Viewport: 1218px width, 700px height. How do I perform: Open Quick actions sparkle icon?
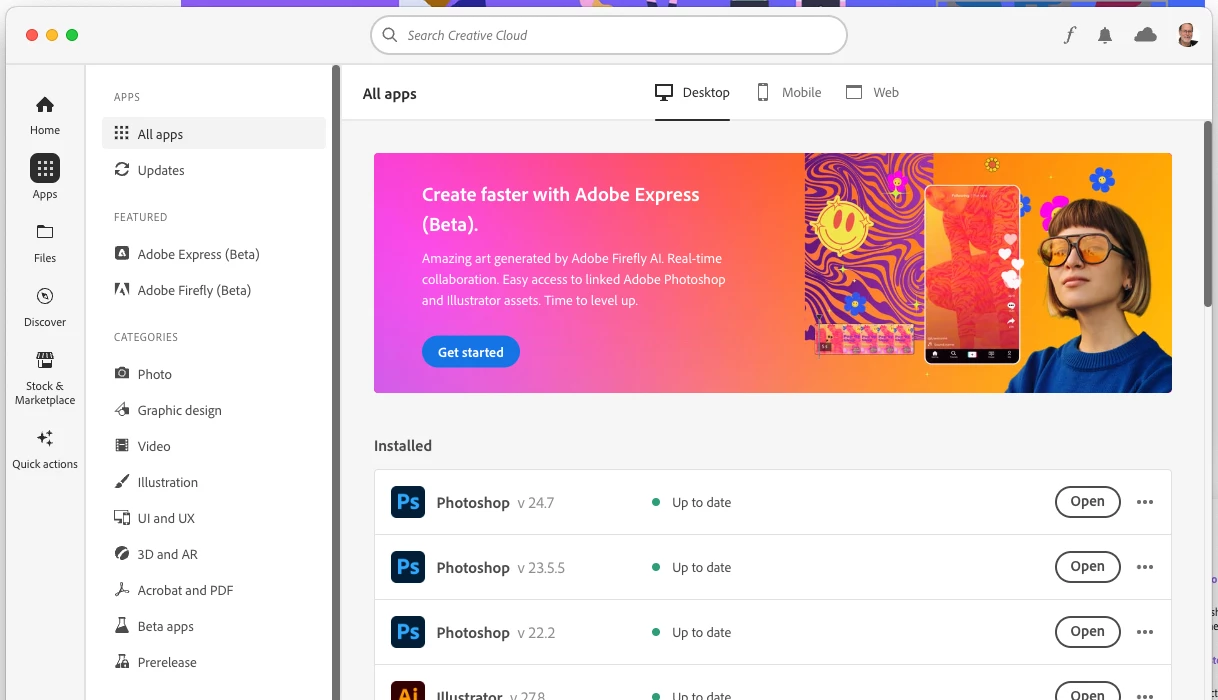45,438
